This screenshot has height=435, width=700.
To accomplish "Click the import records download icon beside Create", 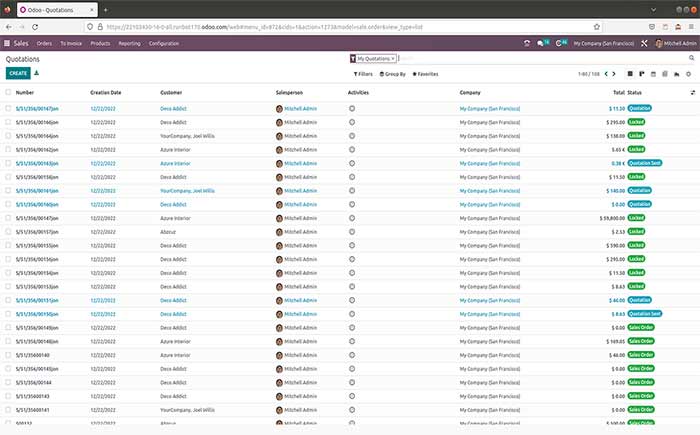I will (37, 73).
